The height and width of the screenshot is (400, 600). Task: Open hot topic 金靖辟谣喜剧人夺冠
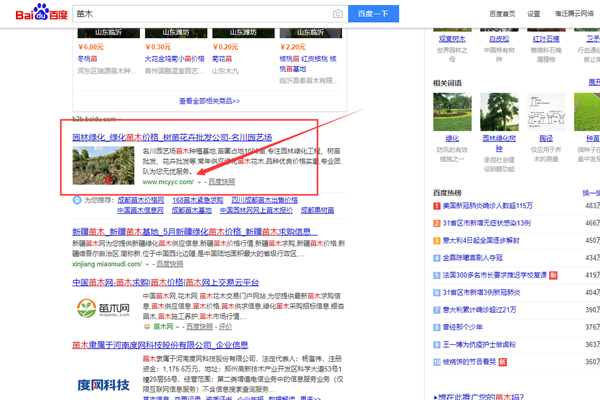(473, 258)
